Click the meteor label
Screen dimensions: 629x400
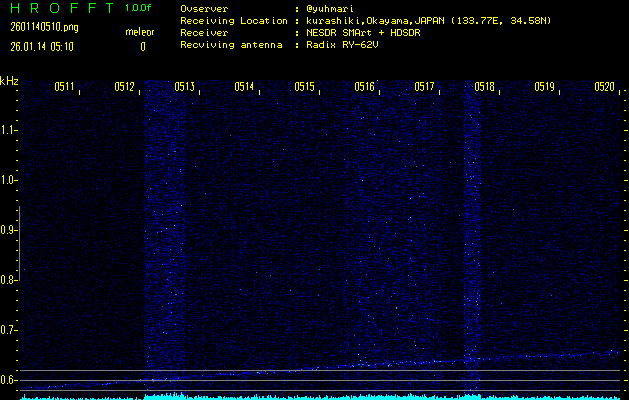click(140, 32)
